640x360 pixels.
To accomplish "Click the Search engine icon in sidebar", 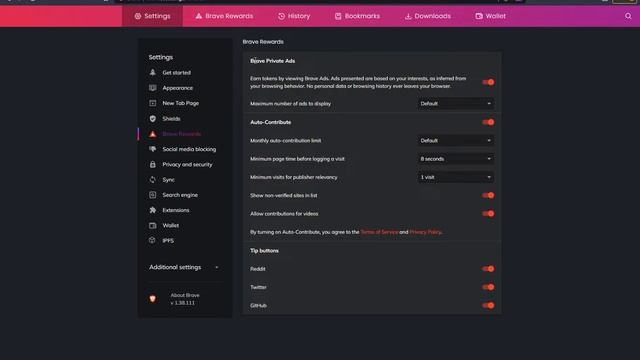I will (x=153, y=195).
